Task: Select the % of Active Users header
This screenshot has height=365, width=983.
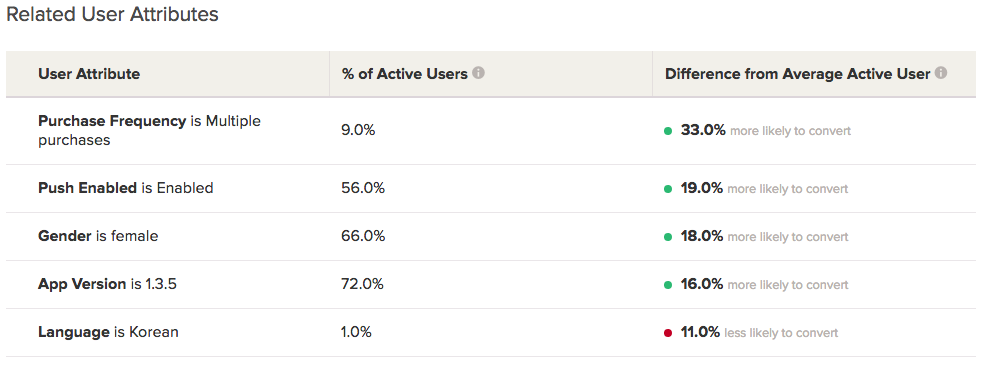Action: point(405,74)
